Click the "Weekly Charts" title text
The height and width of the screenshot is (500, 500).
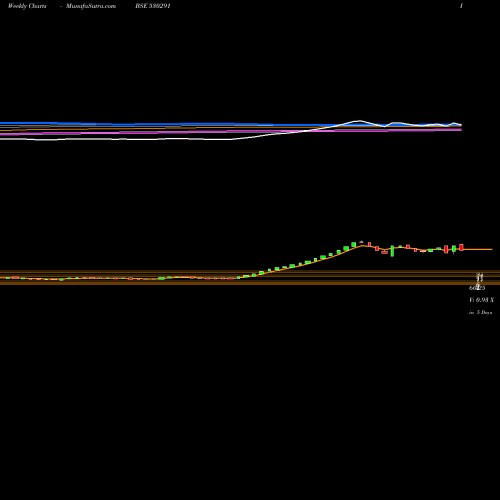tap(27, 6)
